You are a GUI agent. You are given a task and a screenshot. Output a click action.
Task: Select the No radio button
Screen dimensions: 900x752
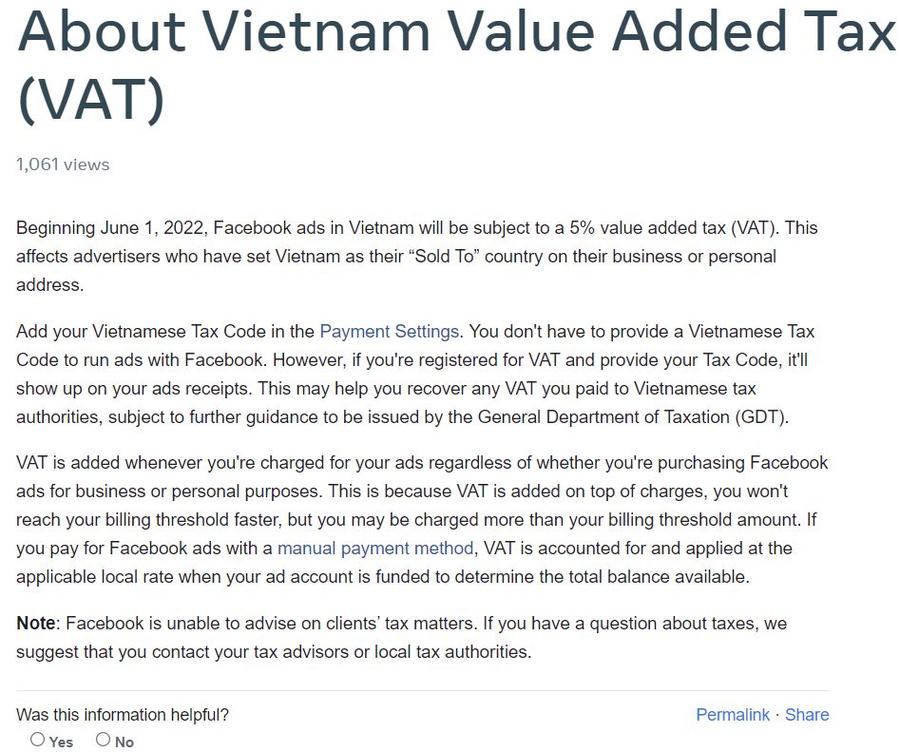(x=103, y=740)
